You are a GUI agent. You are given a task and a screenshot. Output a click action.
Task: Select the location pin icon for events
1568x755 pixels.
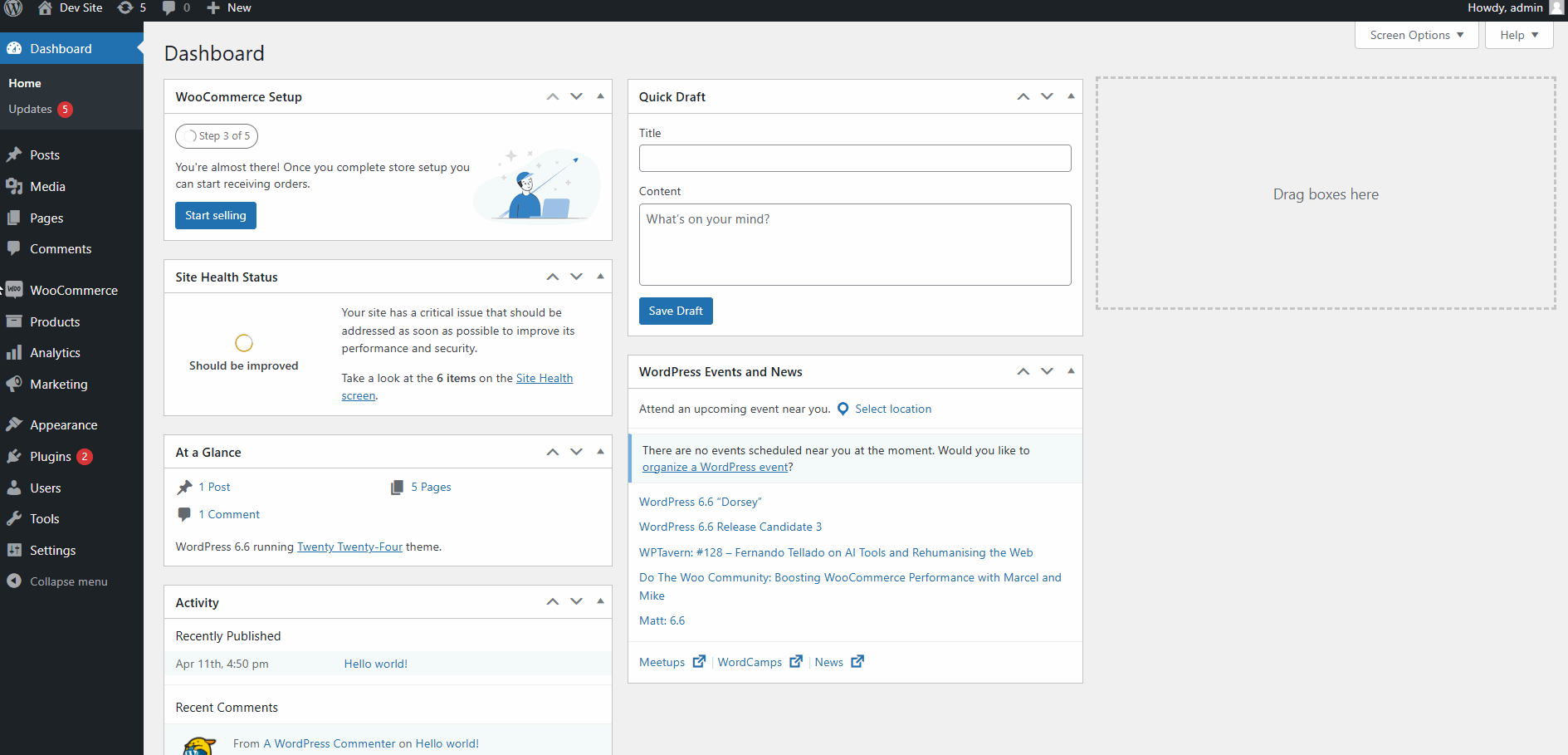point(843,409)
